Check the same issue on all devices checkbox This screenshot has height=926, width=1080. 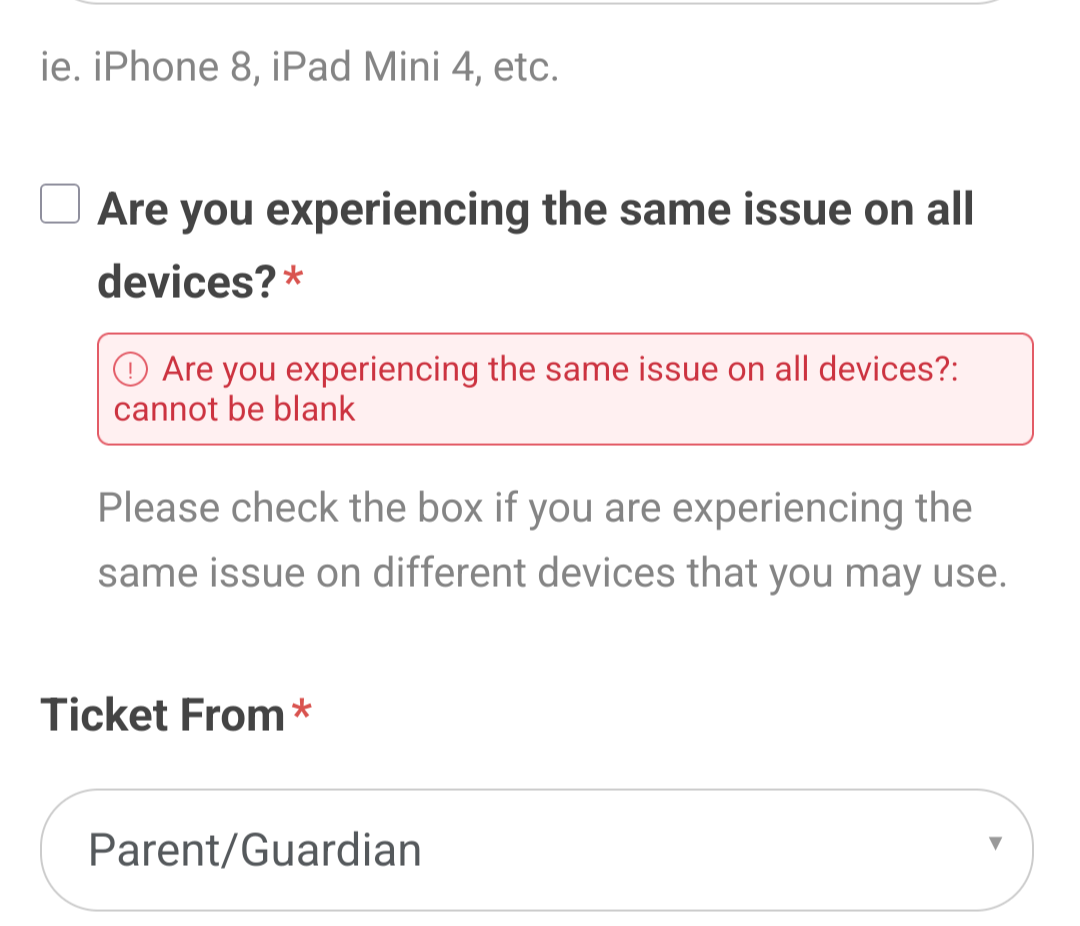(60, 204)
